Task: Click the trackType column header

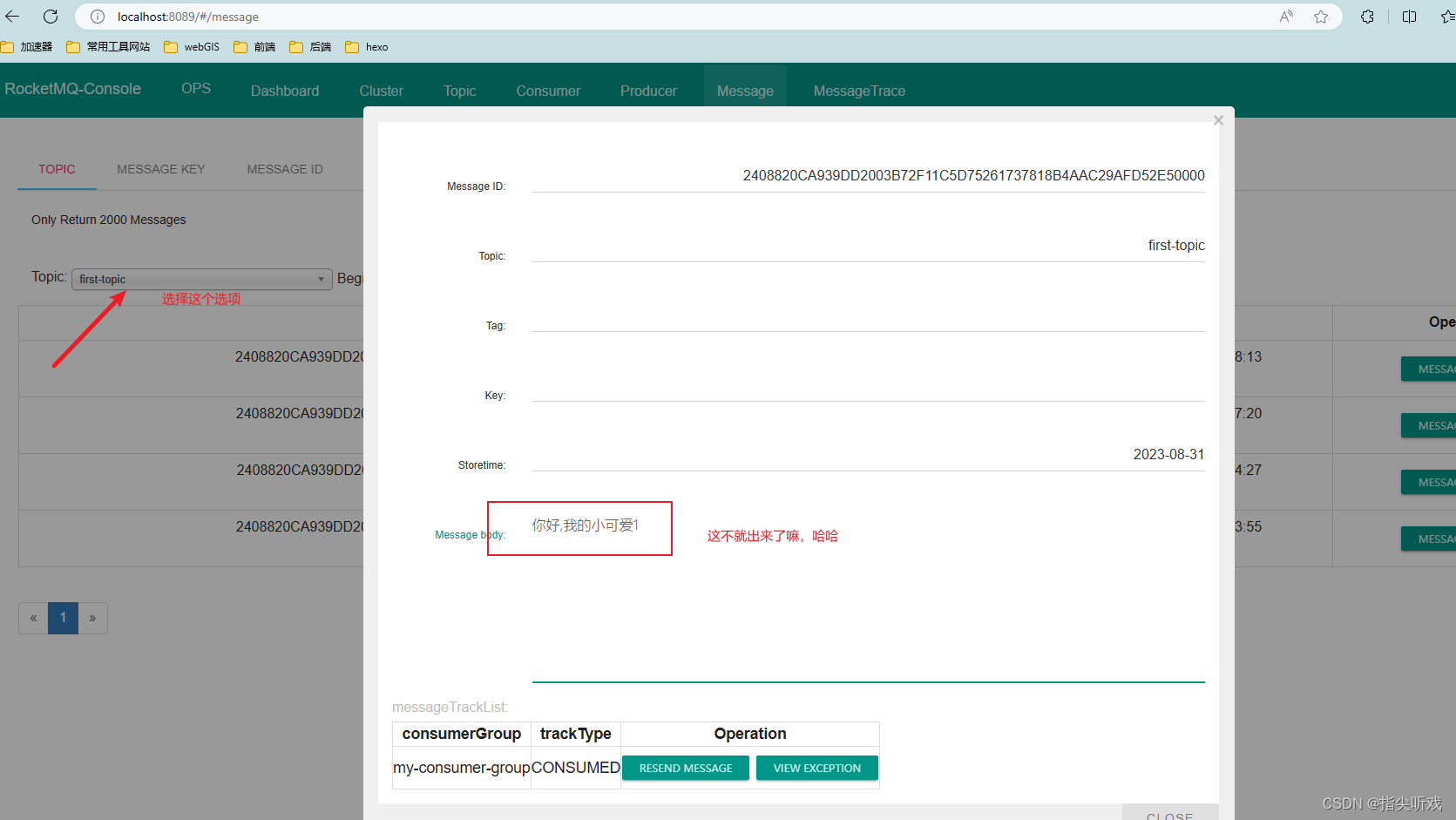Action: pos(576,734)
